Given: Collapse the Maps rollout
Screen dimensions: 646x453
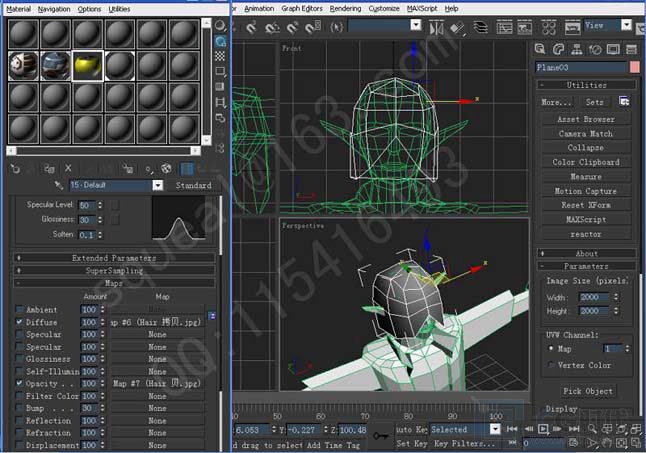Looking at the screenshot, I should tap(114, 283).
